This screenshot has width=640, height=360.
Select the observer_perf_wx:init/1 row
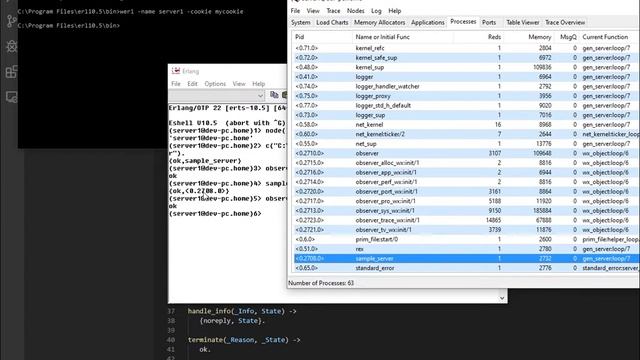click(466, 182)
